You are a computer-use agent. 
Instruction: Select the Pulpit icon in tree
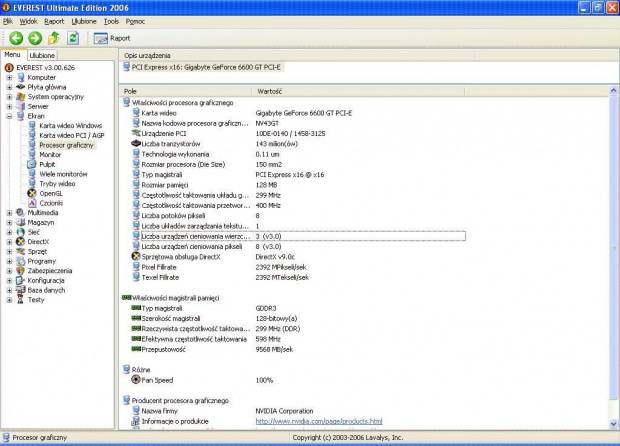tap(32, 164)
